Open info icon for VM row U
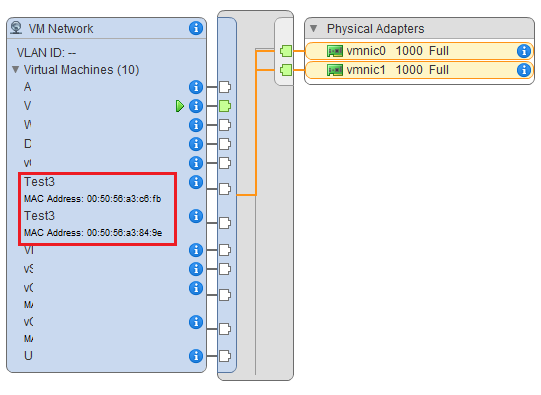This screenshot has height=395, width=541. tap(196, 356)
